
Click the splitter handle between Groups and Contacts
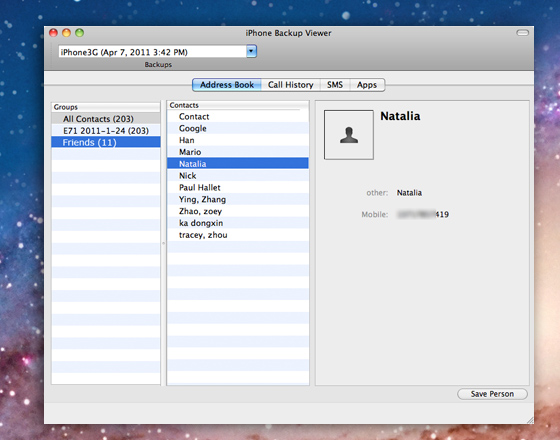click(x=164, y=243)
